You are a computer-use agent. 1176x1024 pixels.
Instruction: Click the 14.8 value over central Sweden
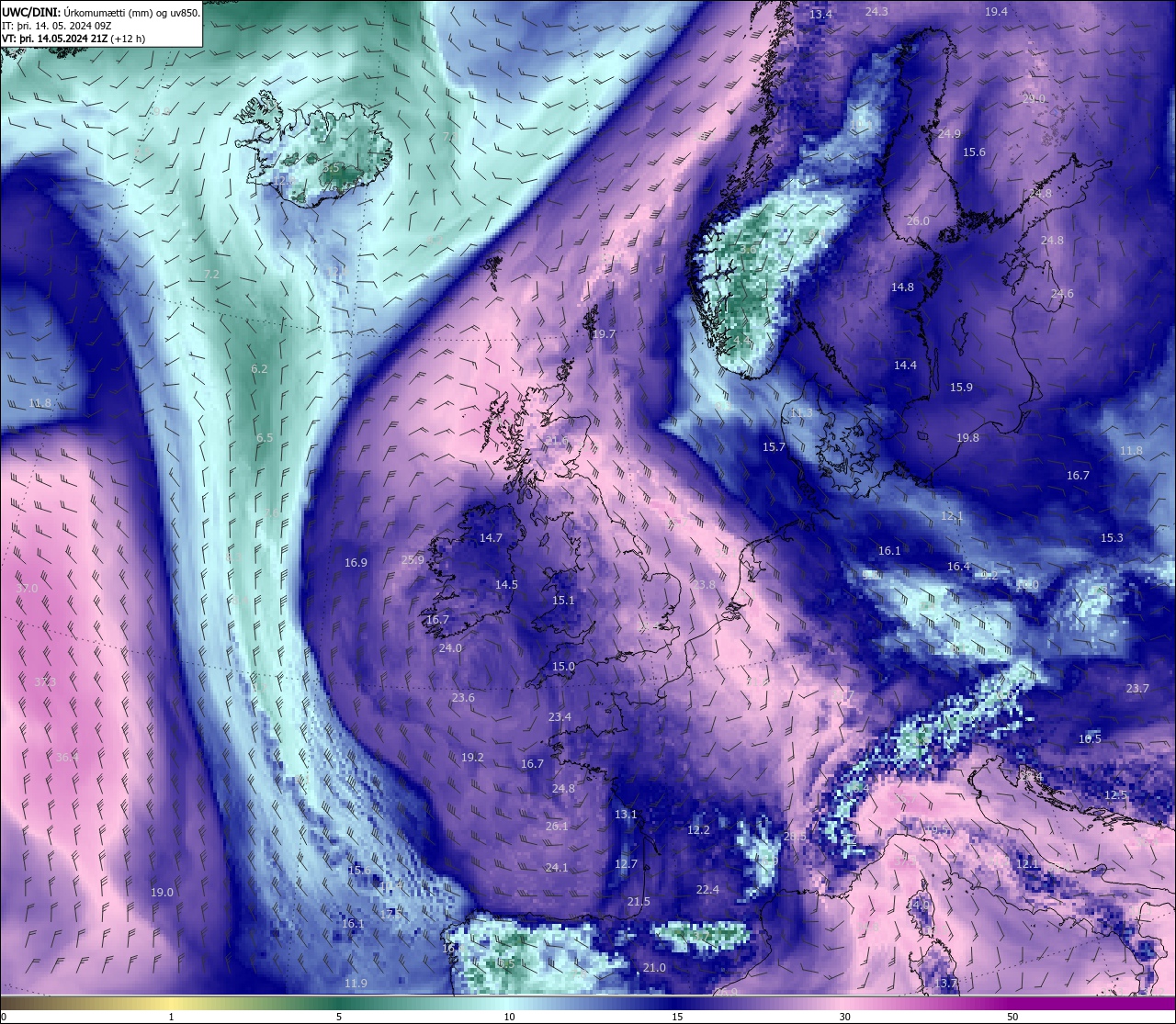(x=902, y=287)
